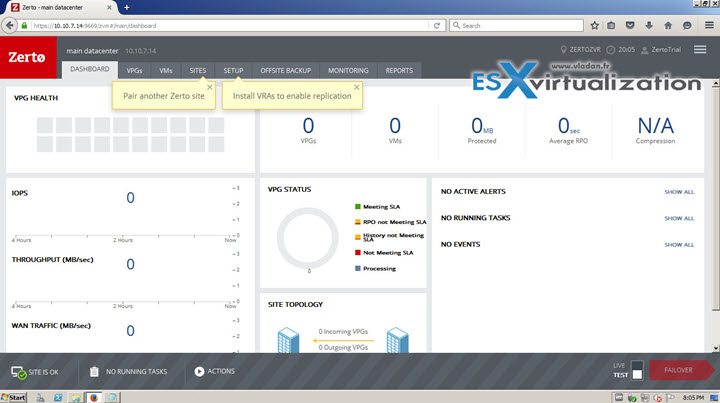Go to browser home page icon

(x=668, y=26)
